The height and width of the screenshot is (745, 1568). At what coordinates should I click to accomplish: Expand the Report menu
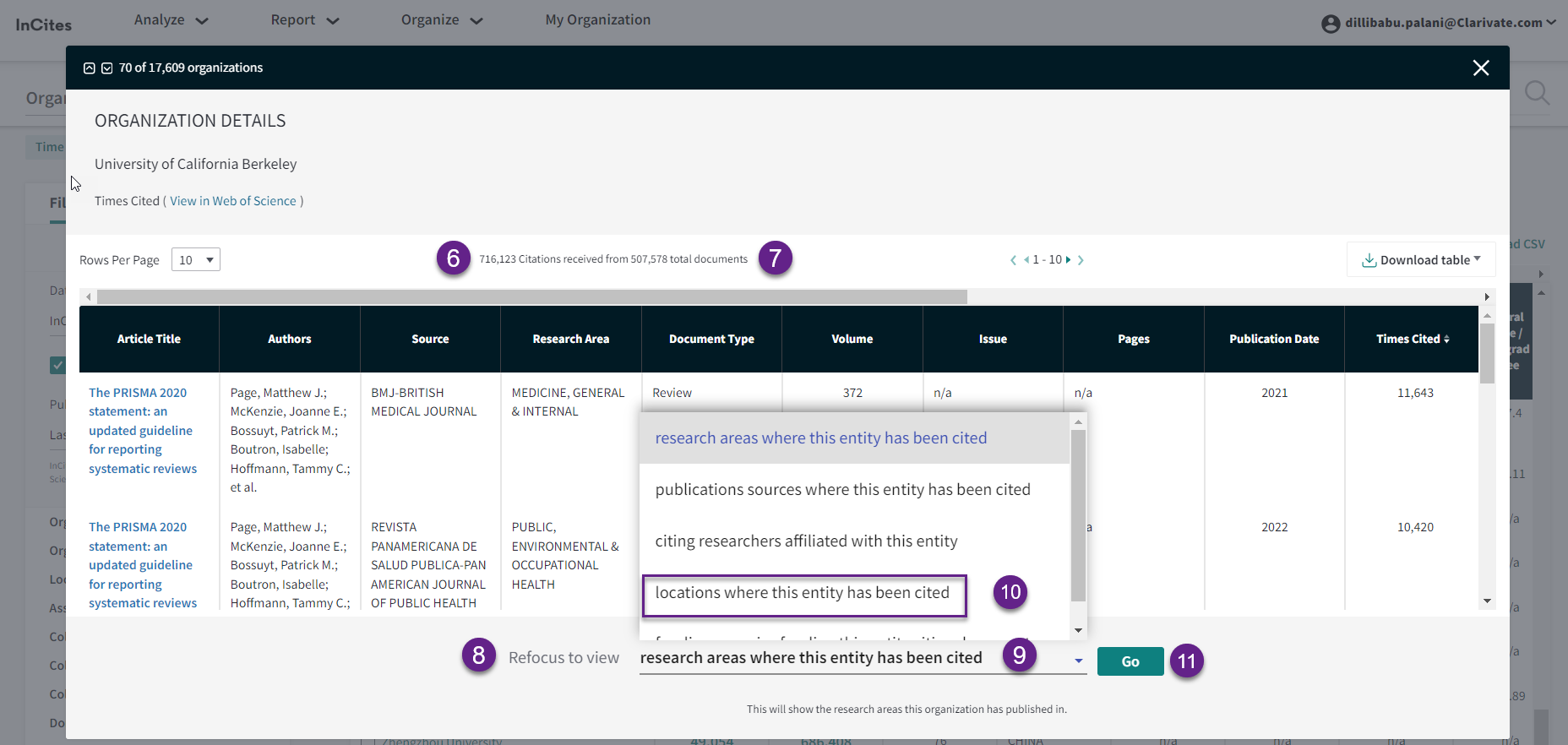coord(305,19)
